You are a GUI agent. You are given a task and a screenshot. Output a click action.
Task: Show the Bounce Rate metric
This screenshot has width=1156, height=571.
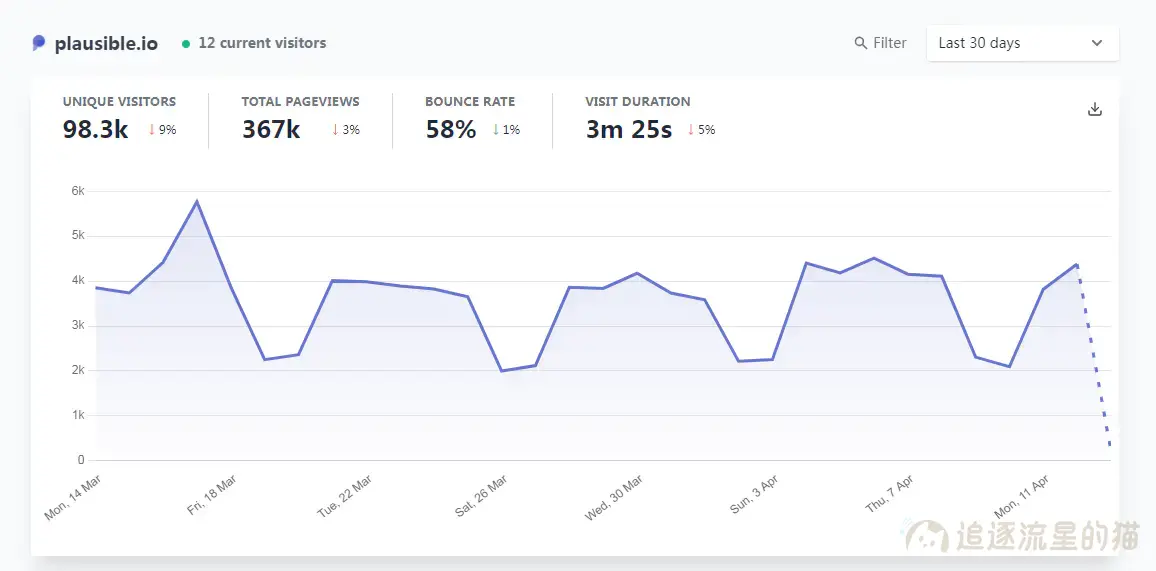click(x=470, y=101)
